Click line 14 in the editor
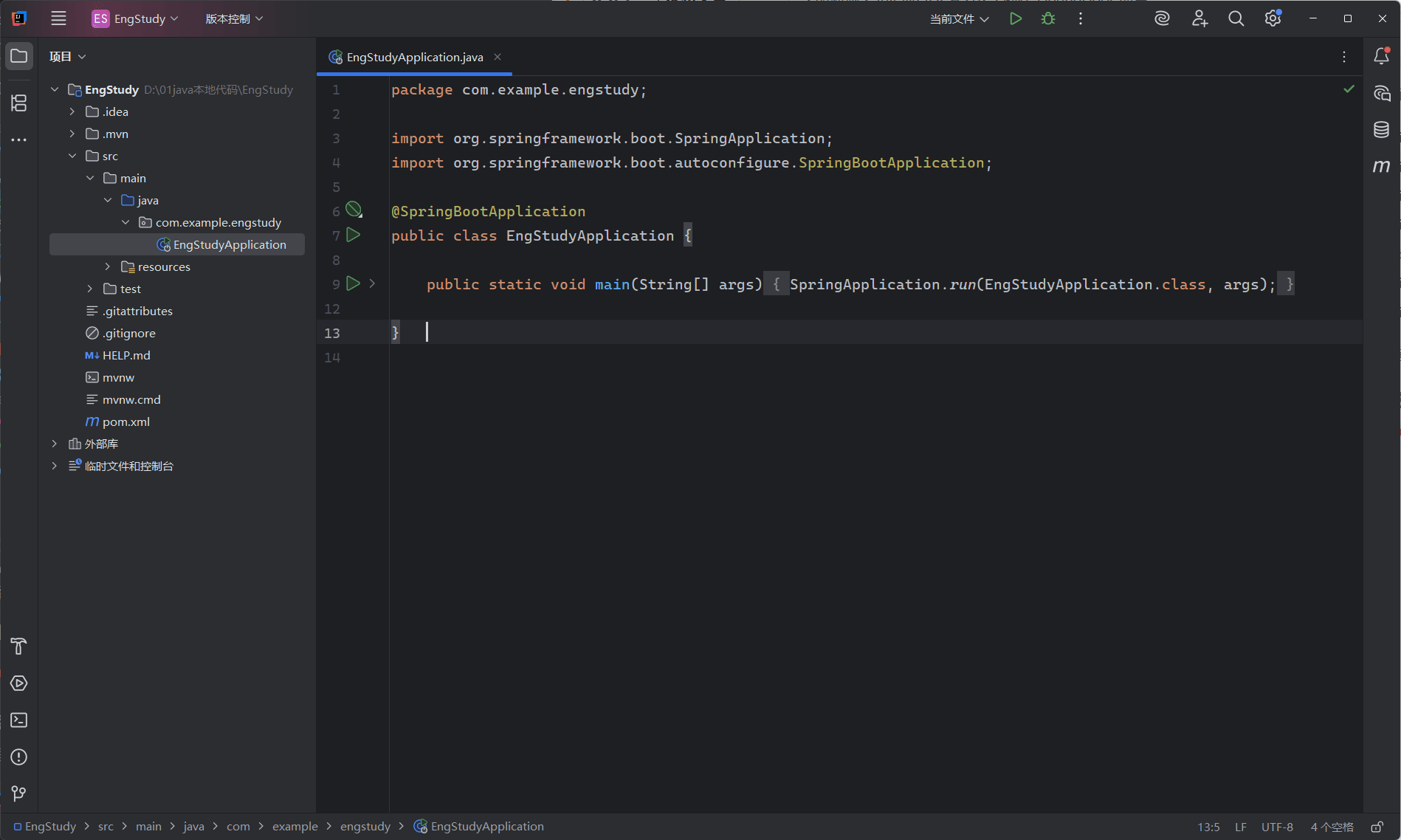 point(876,357)
